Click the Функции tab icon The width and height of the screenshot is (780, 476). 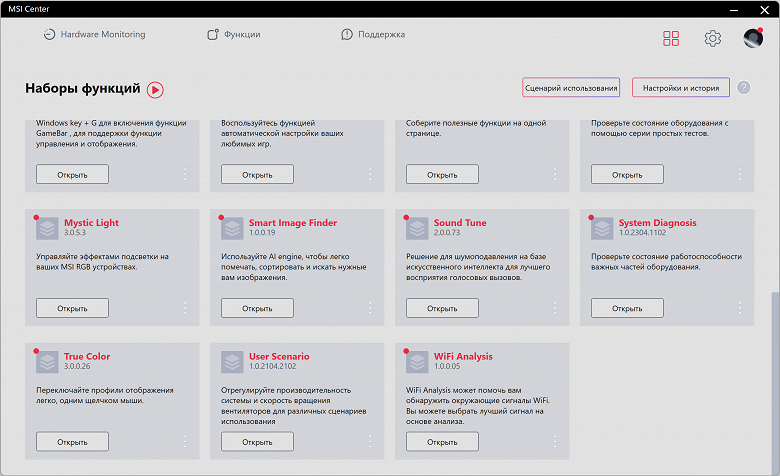click(x=213, y=34)
